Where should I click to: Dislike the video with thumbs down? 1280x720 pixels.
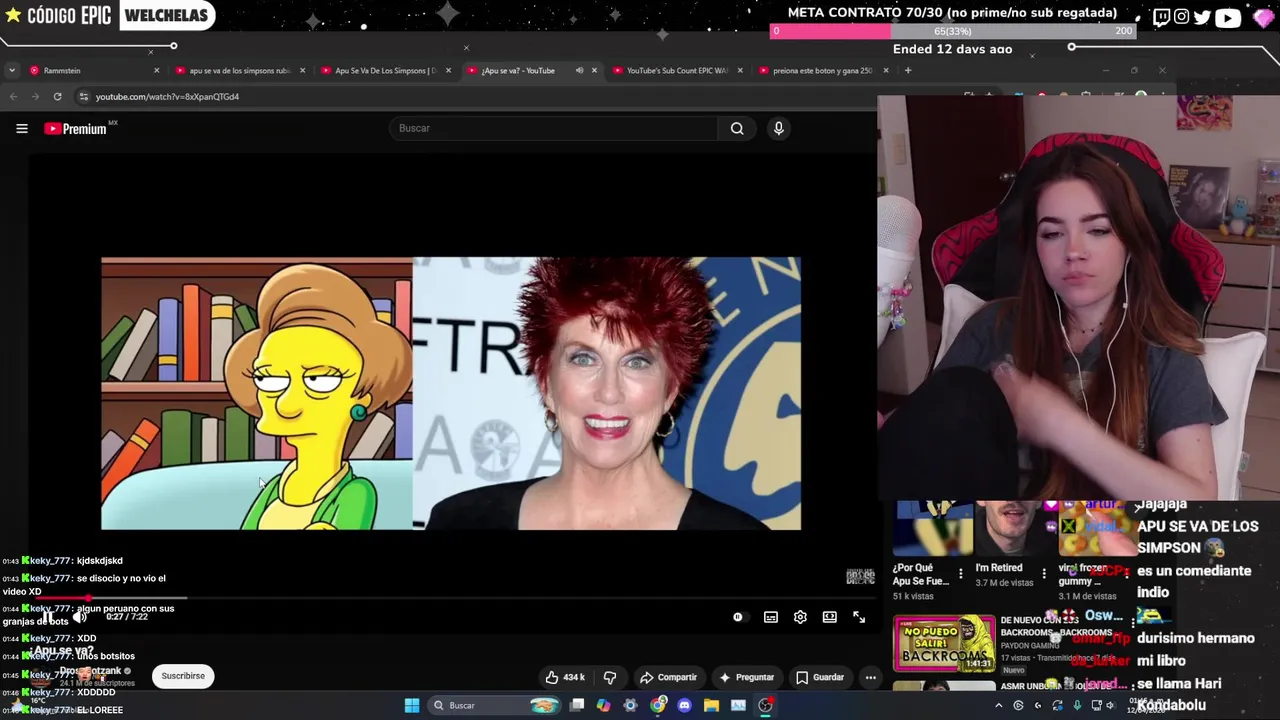(610, 677)
